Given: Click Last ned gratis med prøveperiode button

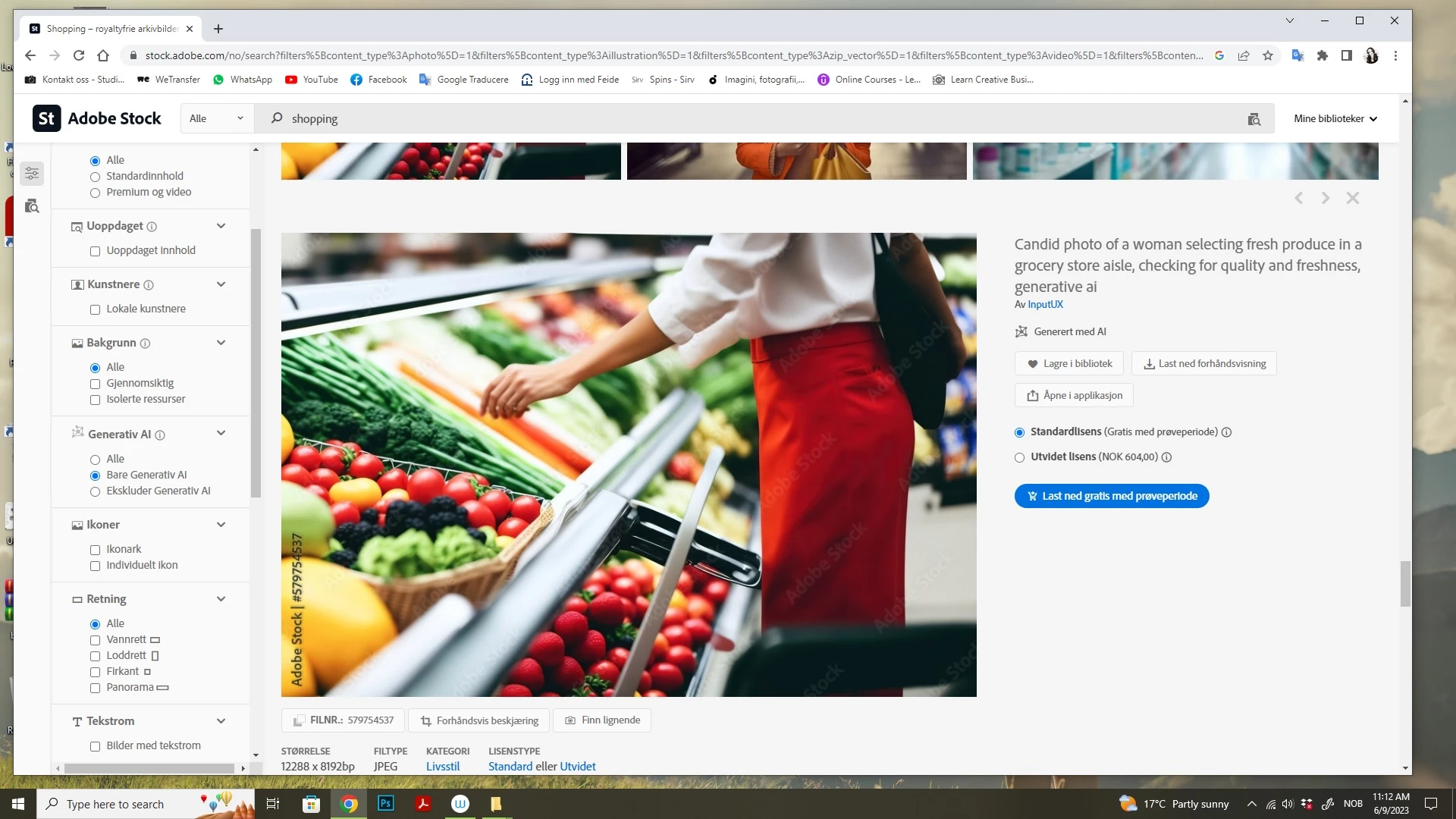Looking at the screenshot, I should tap(1111, 496).
